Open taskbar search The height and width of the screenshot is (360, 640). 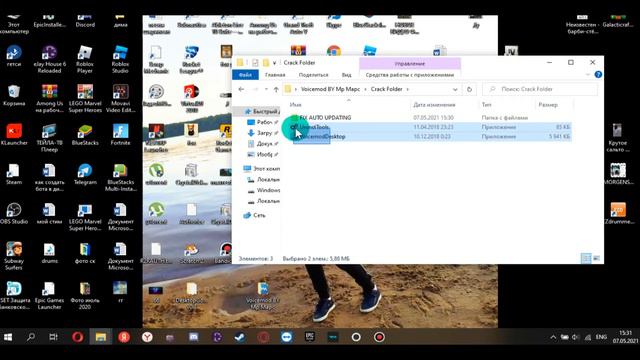pos(31,337)
